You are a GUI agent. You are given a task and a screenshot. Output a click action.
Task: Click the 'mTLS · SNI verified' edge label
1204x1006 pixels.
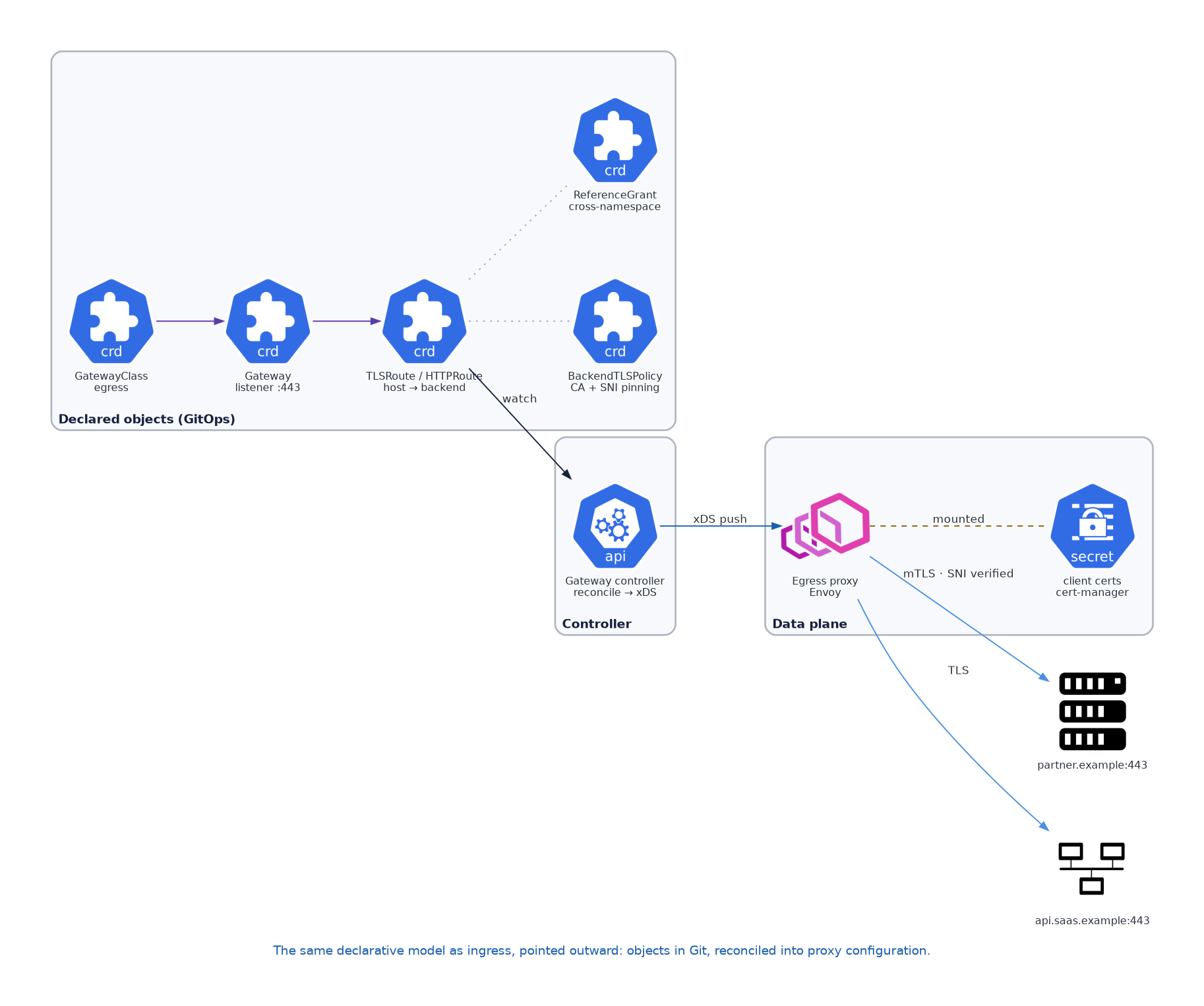click(958, 574)
